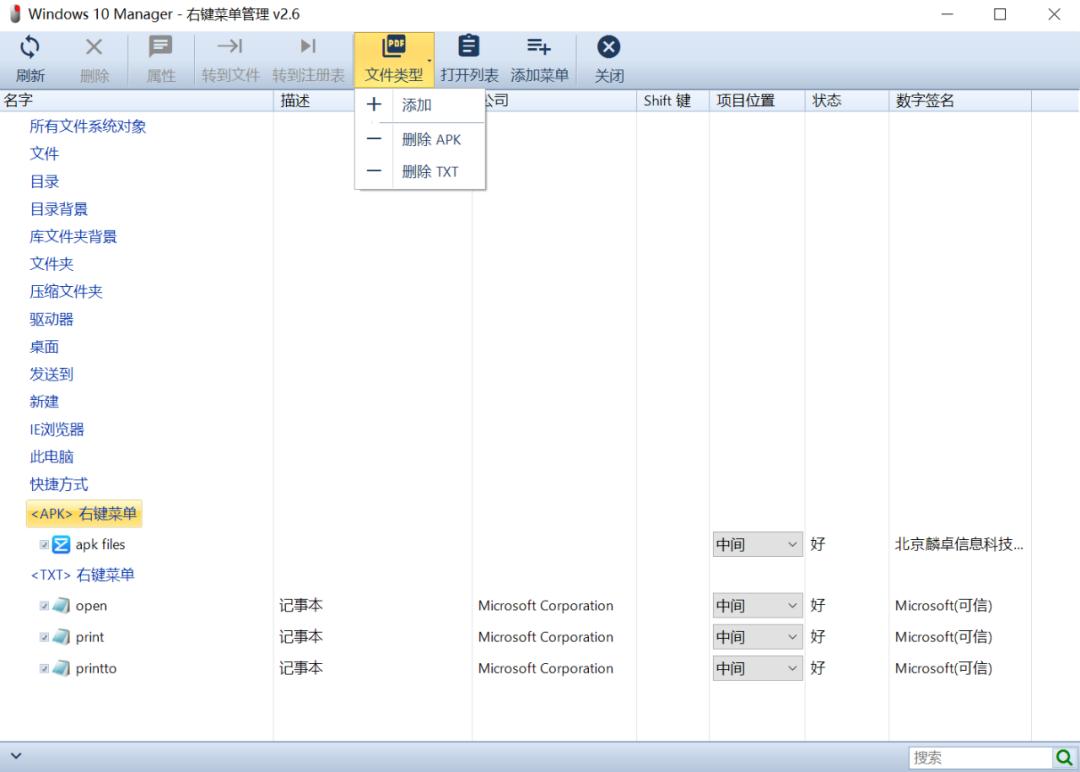Click the 搜索 search input field
The height and width of the screenshot is (772, 1080).
(980, 758)
